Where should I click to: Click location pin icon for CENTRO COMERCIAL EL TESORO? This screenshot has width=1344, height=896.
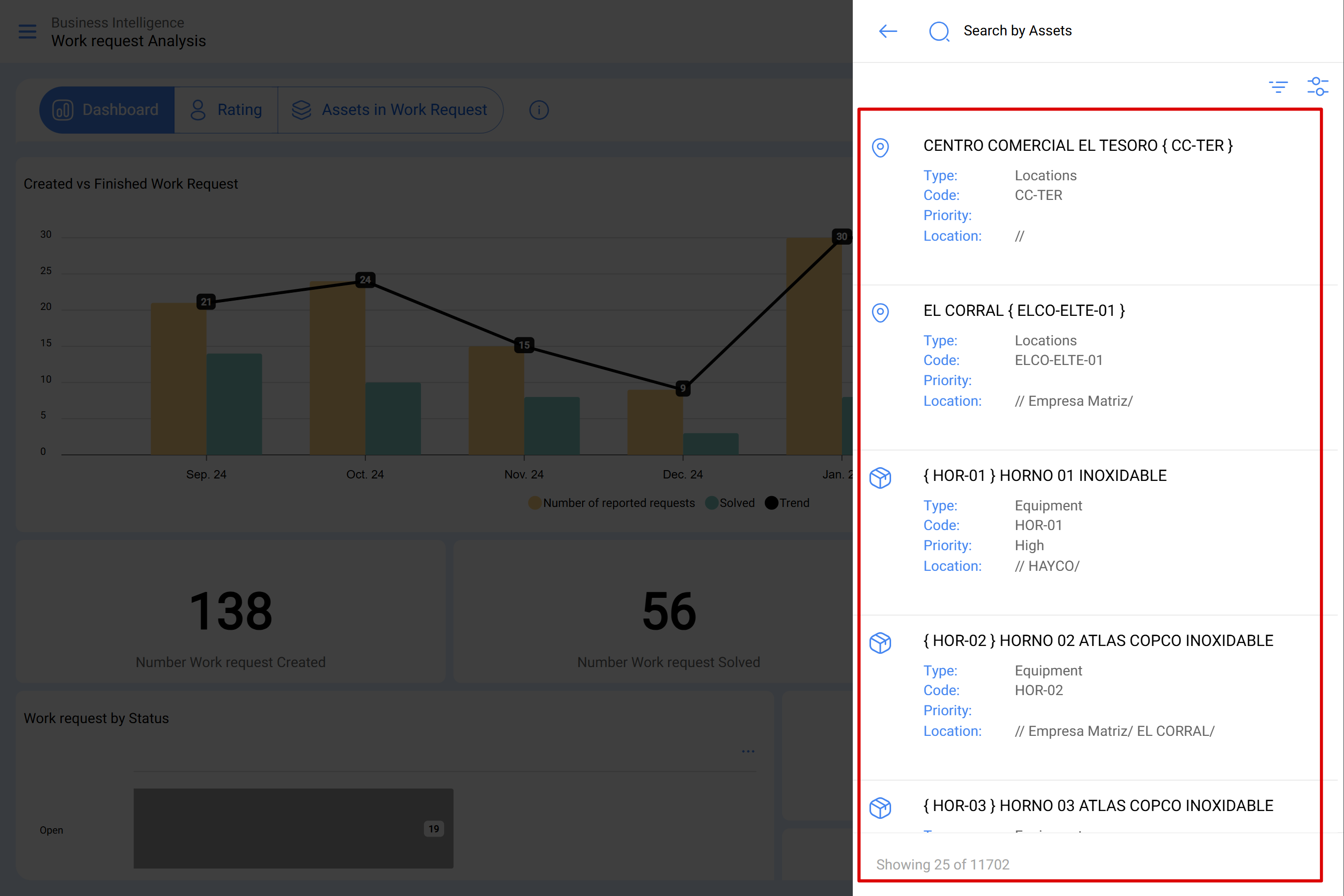[880, 147]
